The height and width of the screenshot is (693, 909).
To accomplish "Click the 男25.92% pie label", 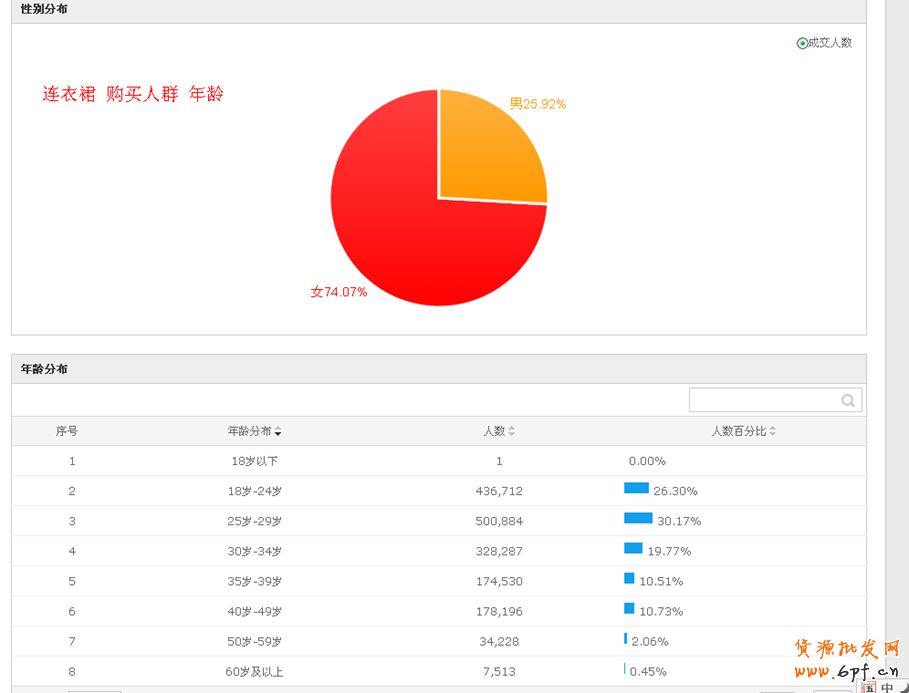I will [538, 104].
